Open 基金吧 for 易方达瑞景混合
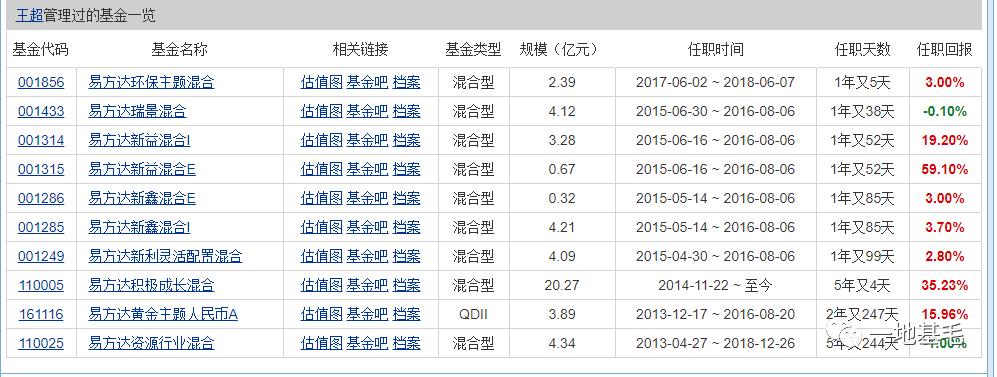 (367, 111)
